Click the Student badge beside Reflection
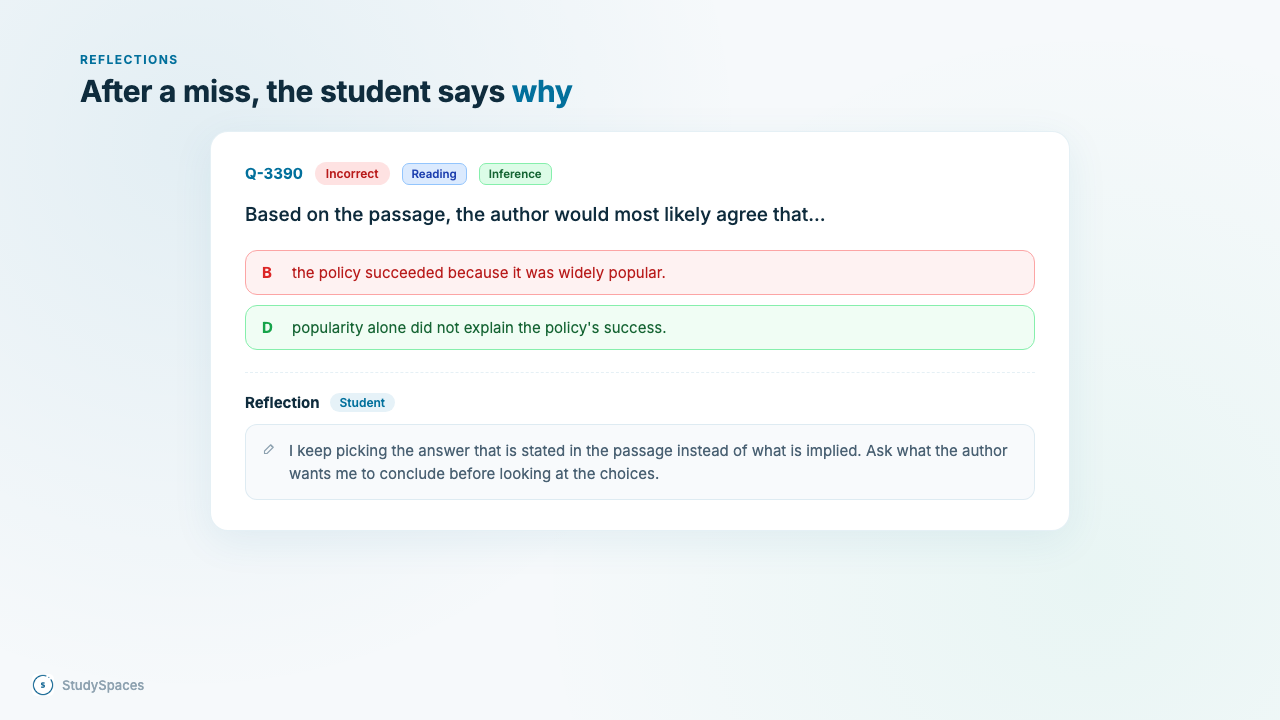 [362, 403]
